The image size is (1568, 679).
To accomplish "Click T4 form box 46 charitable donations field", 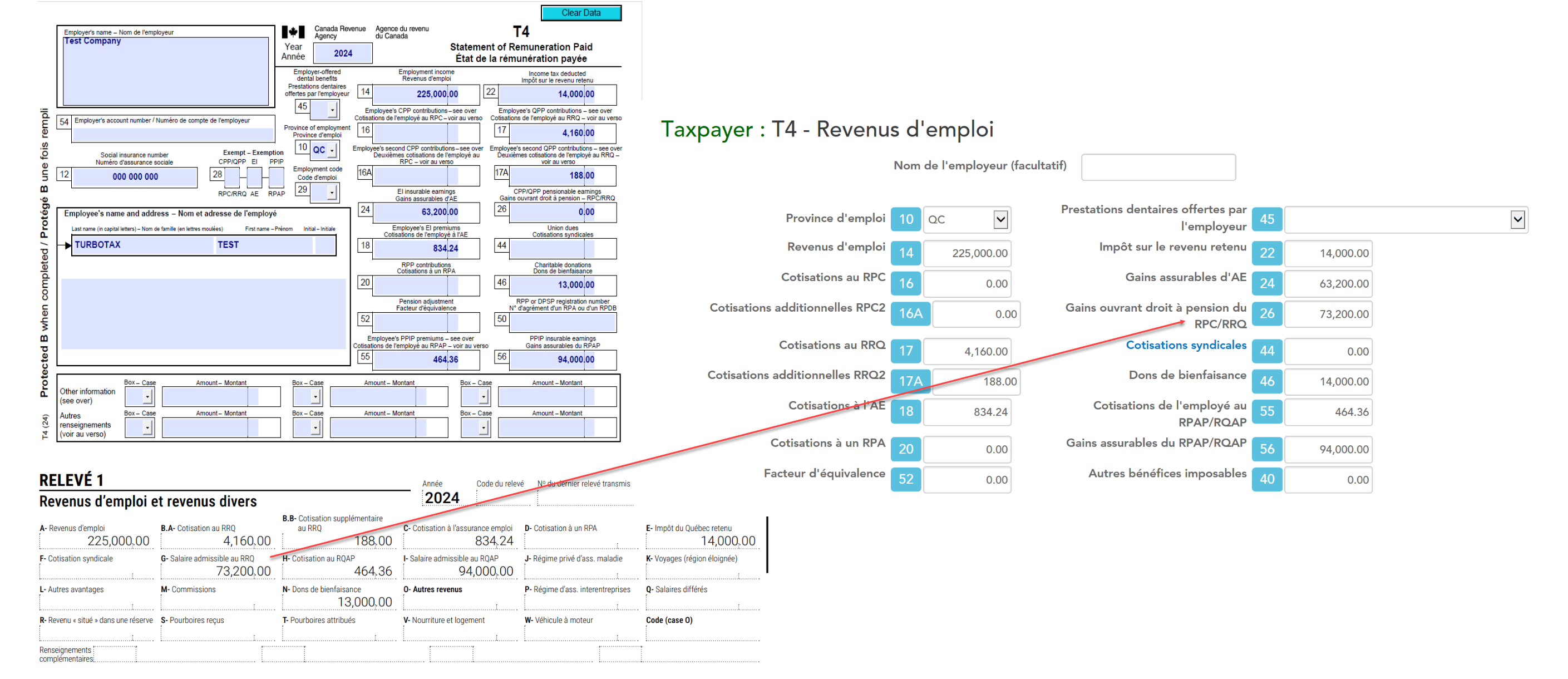I will click(x=562, y=285).
